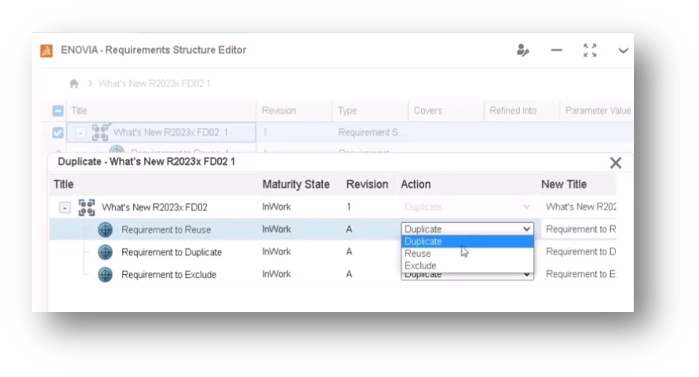Viewport: 699px width, 377px height.
Task: Open Action dropdown for Requirement to Reuse
Action: (467, 229)
